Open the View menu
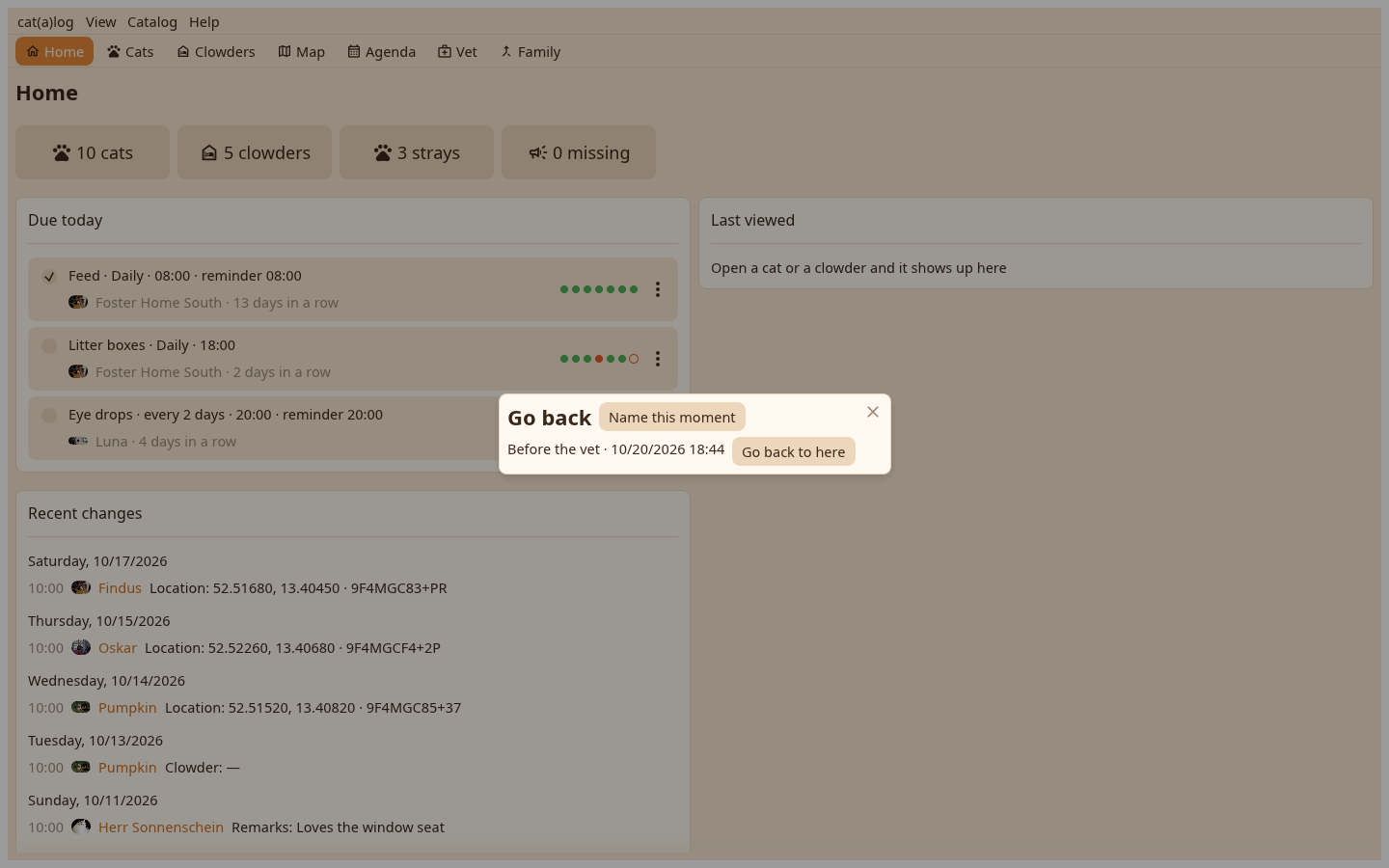Viewport: 1389px width, 868px height. coord(100,22)
